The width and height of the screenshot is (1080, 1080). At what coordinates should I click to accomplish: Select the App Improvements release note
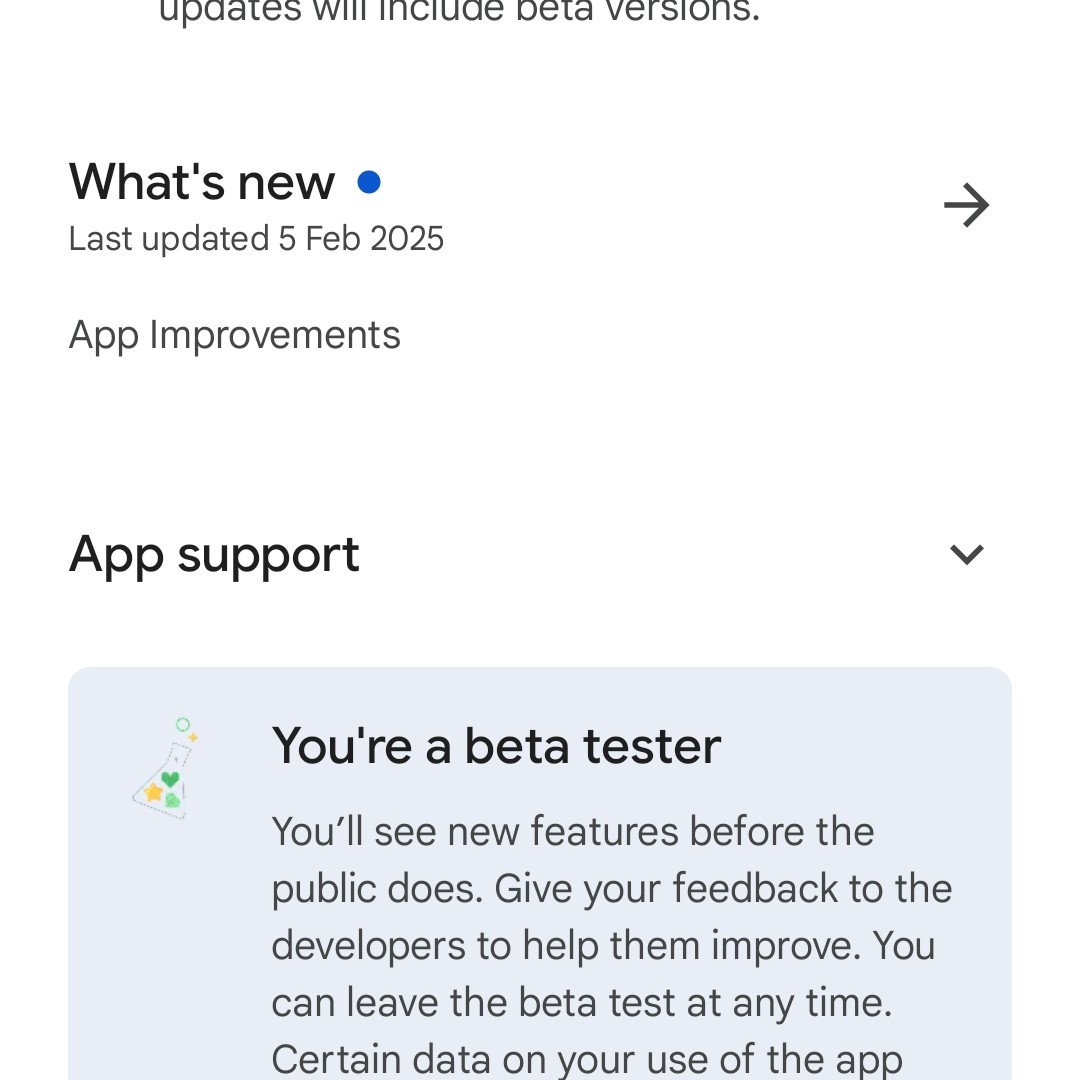234,335
